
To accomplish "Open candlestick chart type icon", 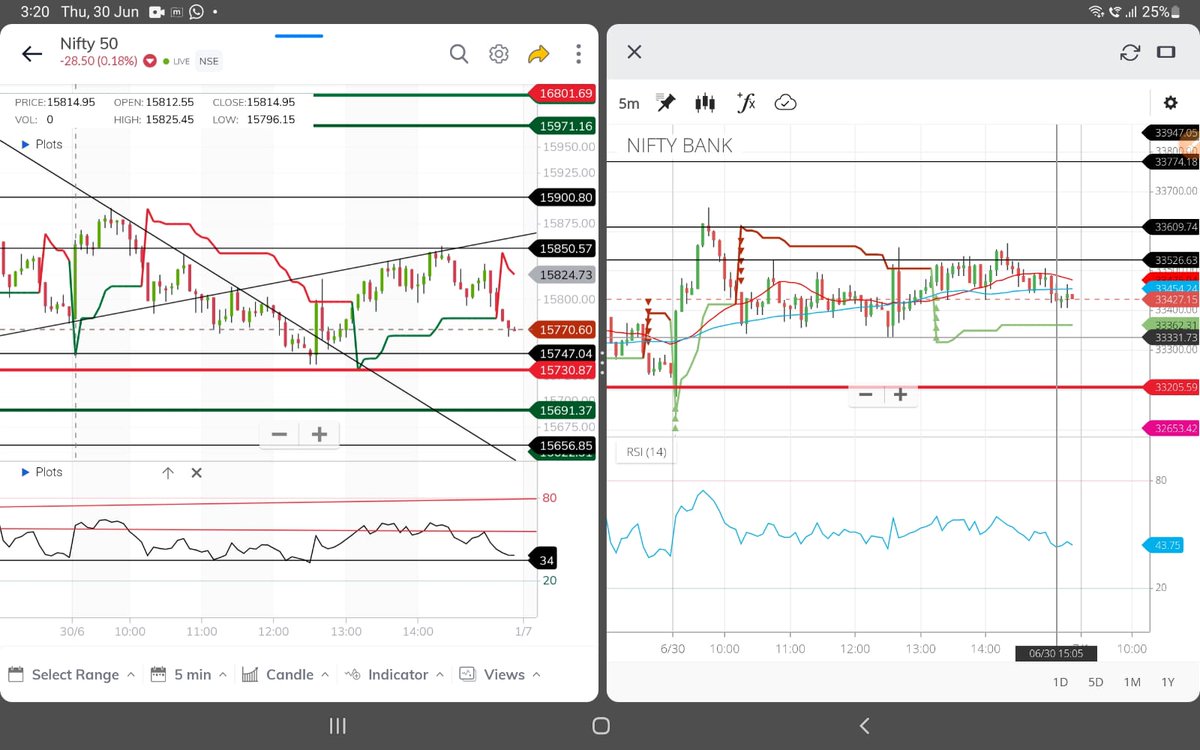I will coord(705,102).
